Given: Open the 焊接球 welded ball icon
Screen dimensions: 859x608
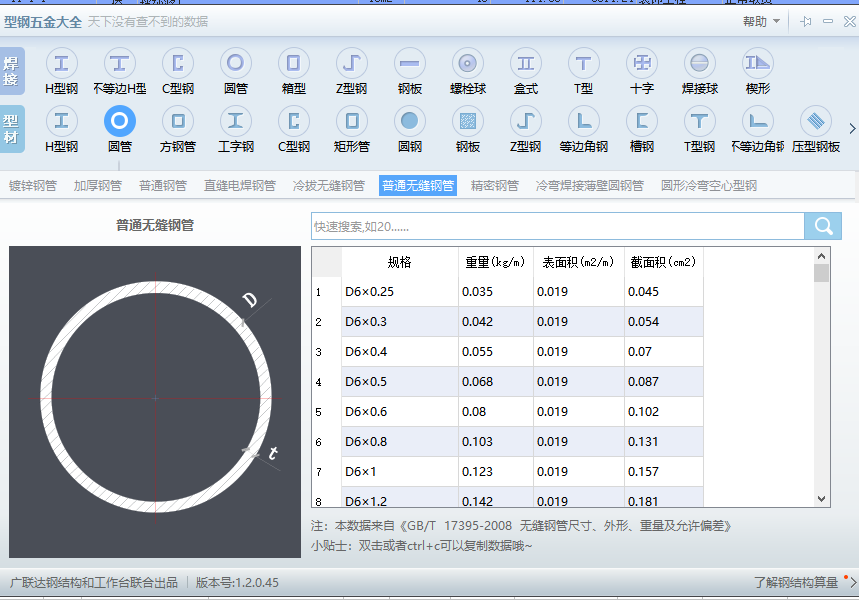Looking at the screenshot, I should pos(700,64).
